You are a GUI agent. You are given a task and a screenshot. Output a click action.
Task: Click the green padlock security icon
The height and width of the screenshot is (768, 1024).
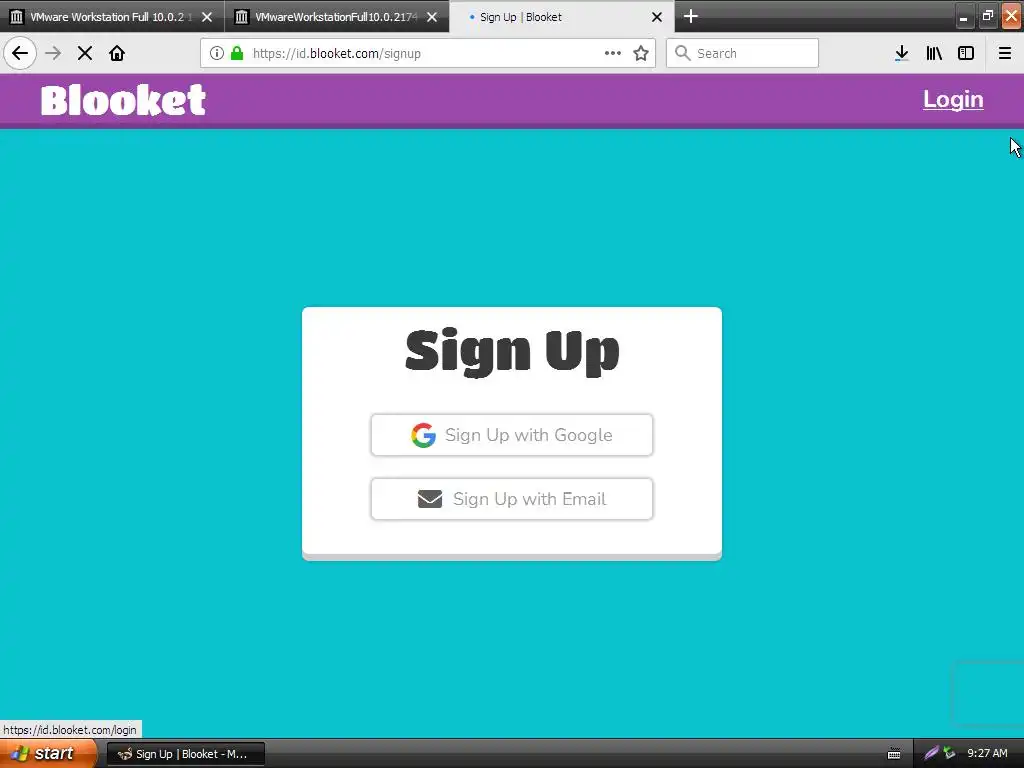[237, 53]
